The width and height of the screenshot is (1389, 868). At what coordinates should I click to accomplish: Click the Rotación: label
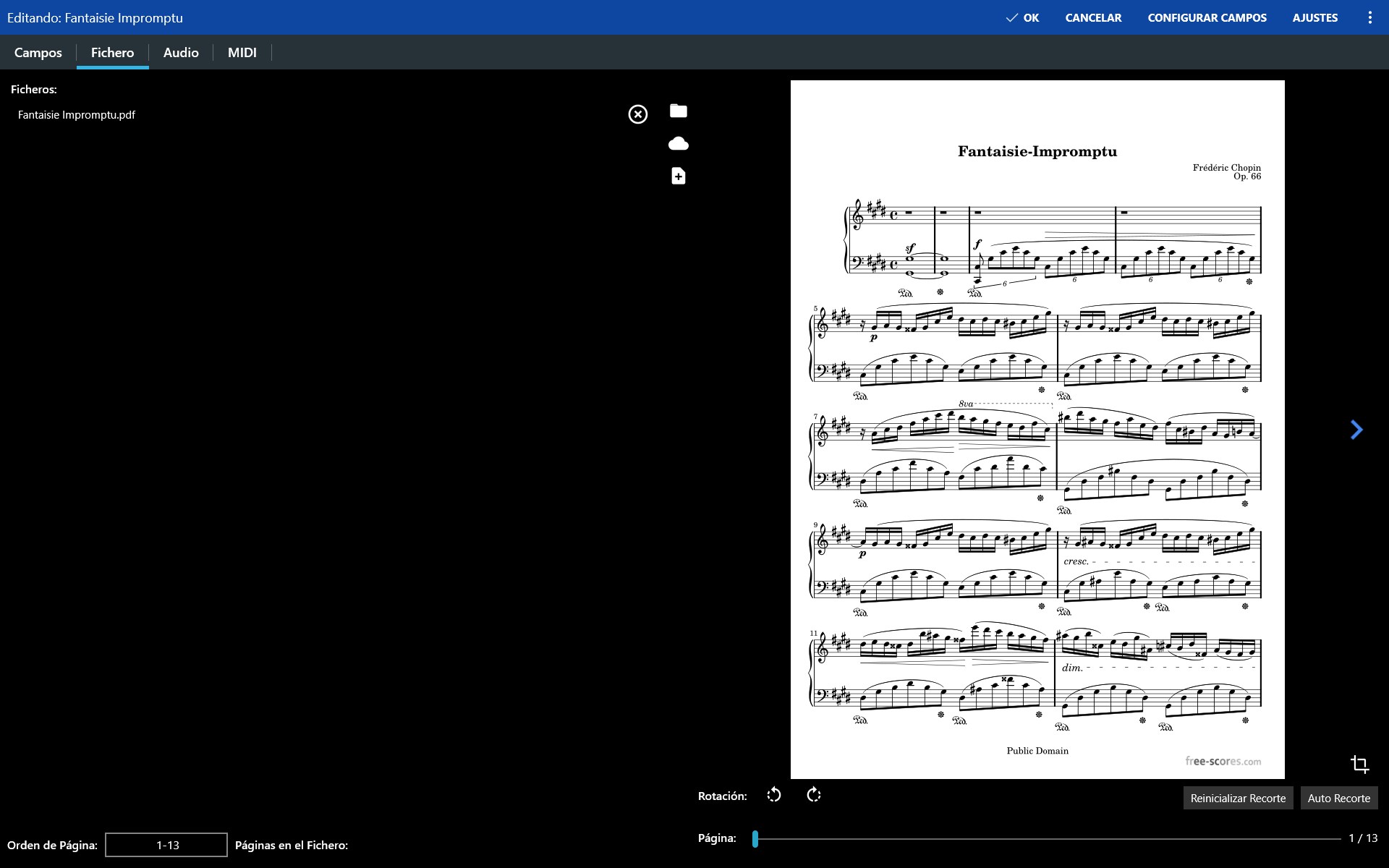tap(722, 796)
